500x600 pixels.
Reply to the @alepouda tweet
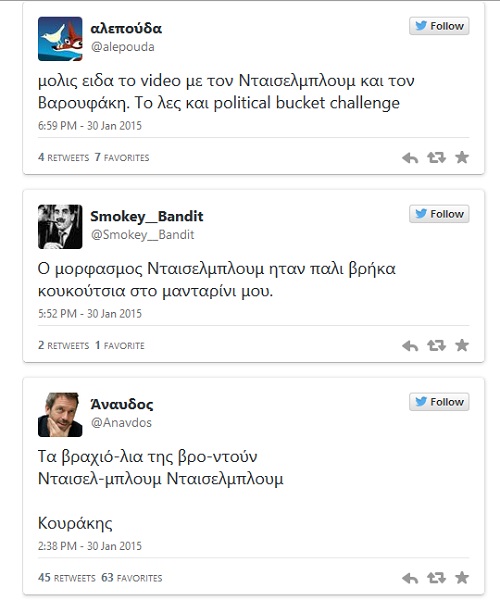click(x=410, y=158)
